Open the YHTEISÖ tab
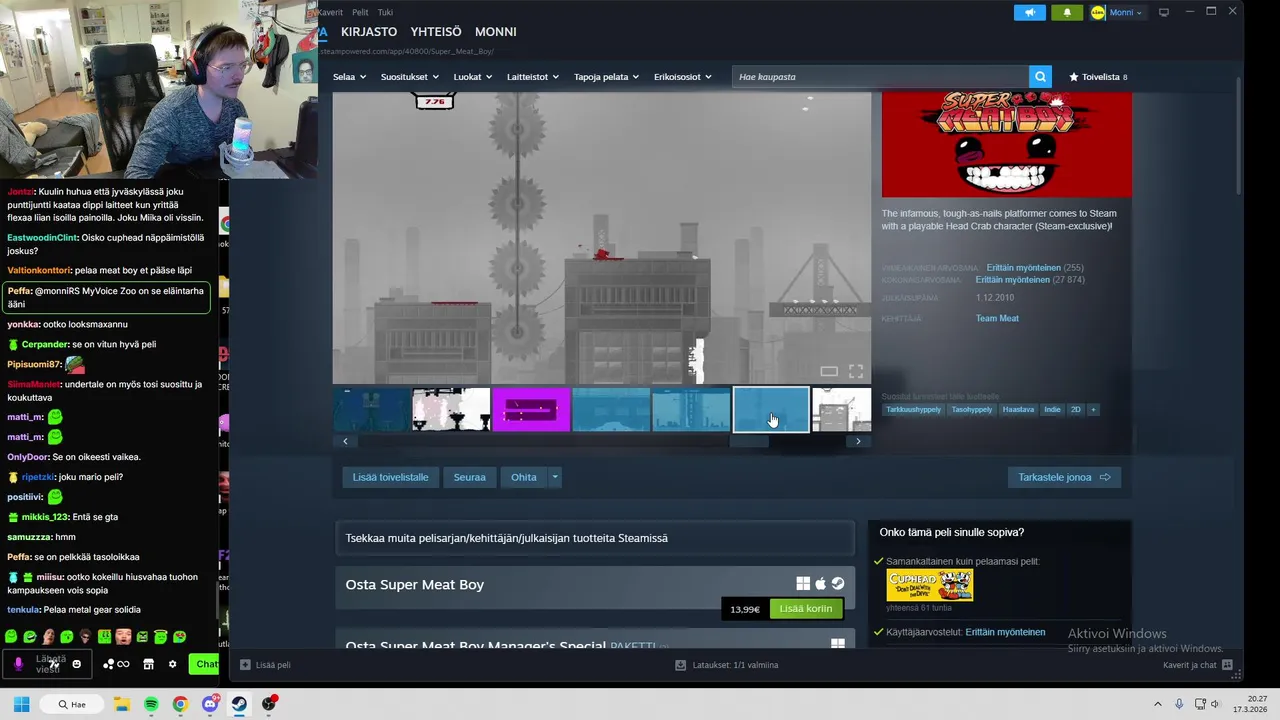Image resolution: width=1280 pixels, height=720 pixels. click(x=436, y=32)
